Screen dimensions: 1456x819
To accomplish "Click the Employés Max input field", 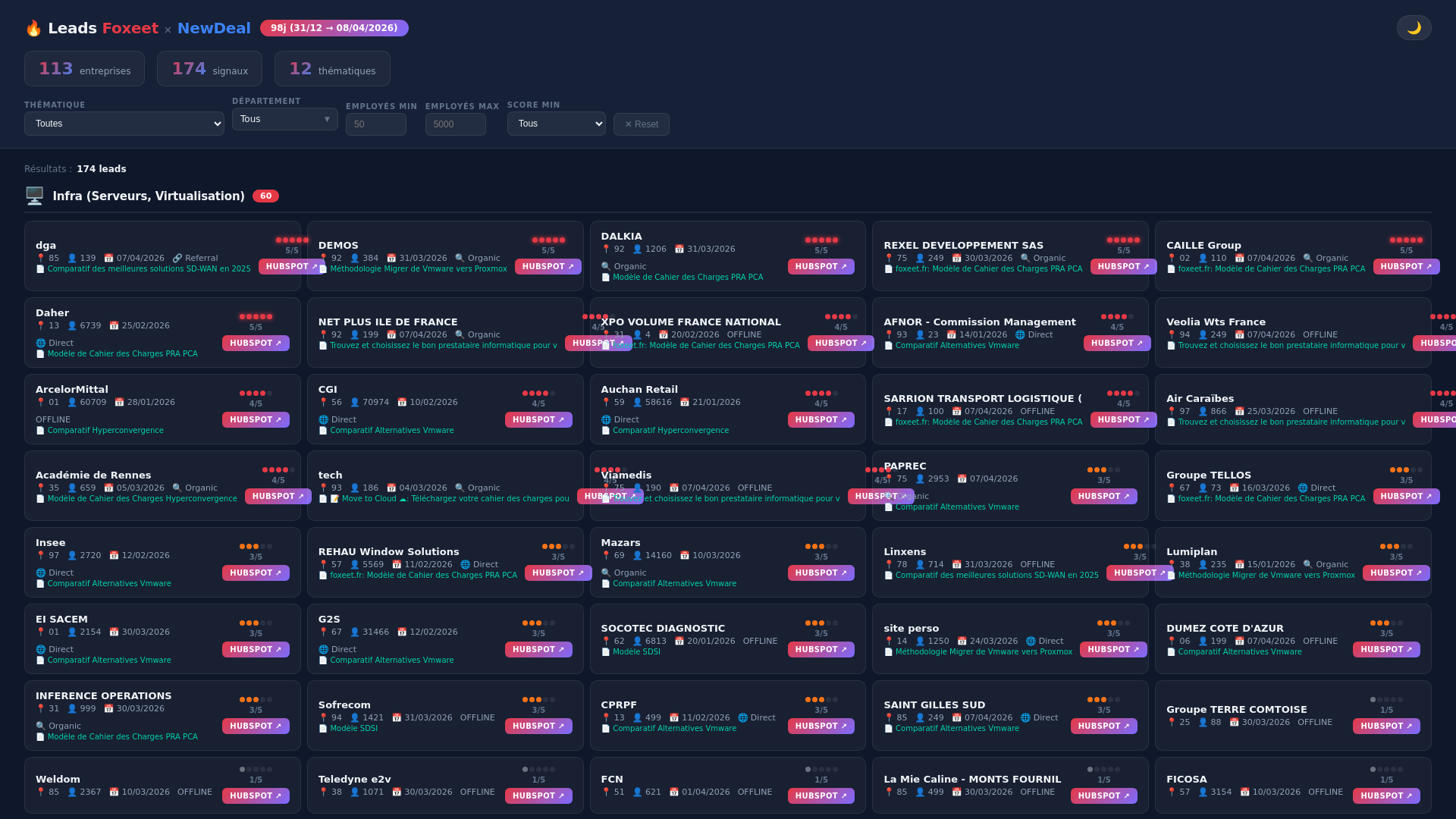I will click(456, 124).
